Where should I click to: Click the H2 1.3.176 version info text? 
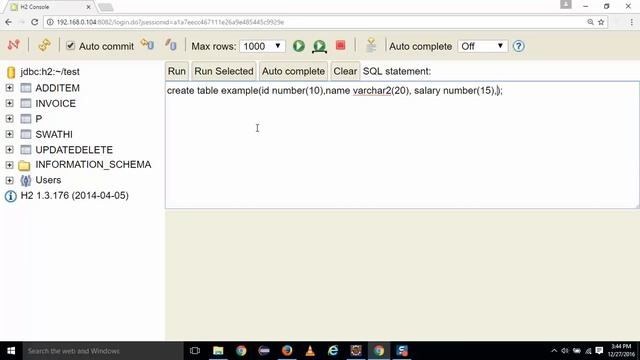pos(74,196)
